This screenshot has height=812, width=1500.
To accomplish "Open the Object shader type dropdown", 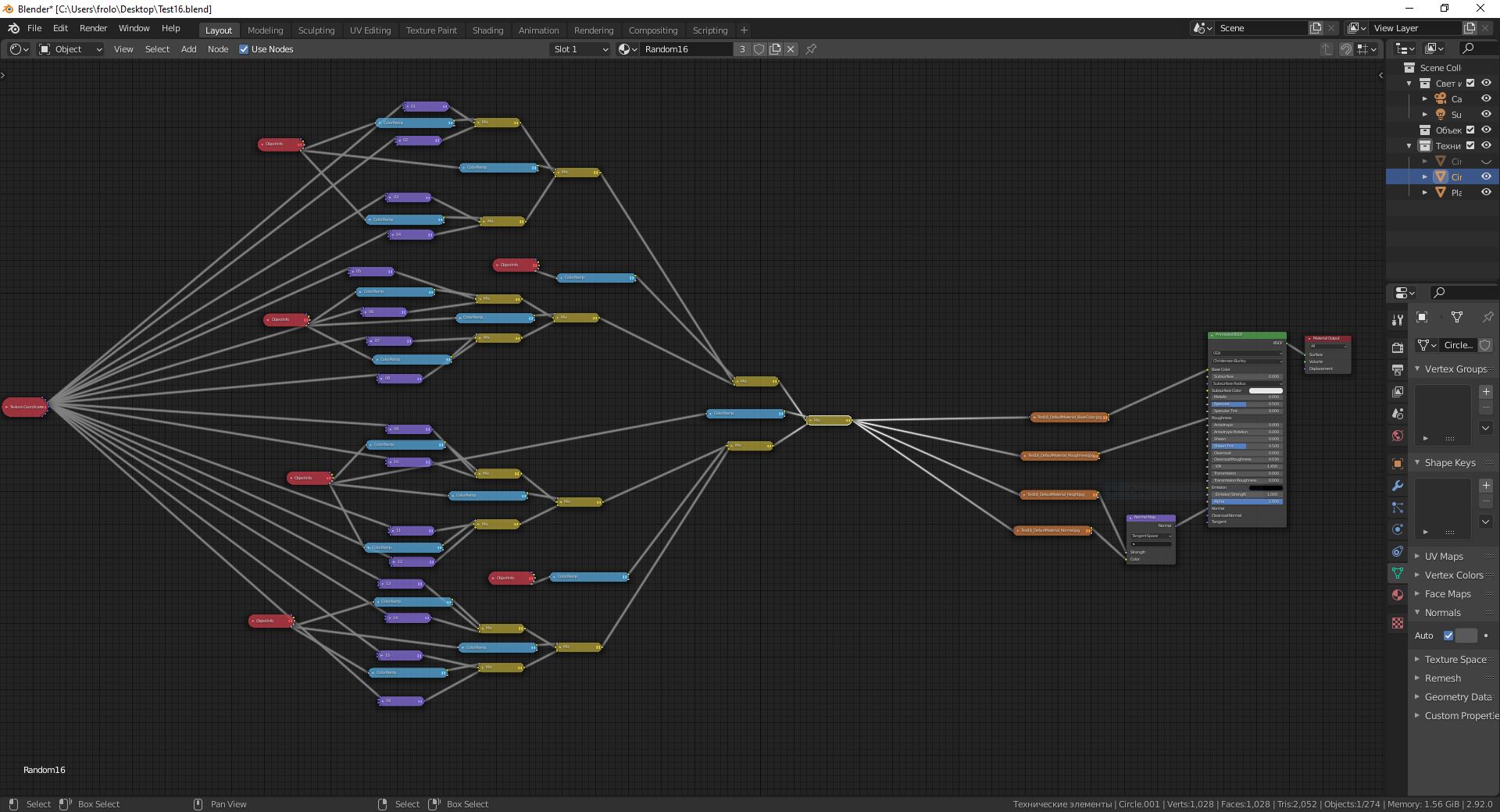I will (70, 49).
